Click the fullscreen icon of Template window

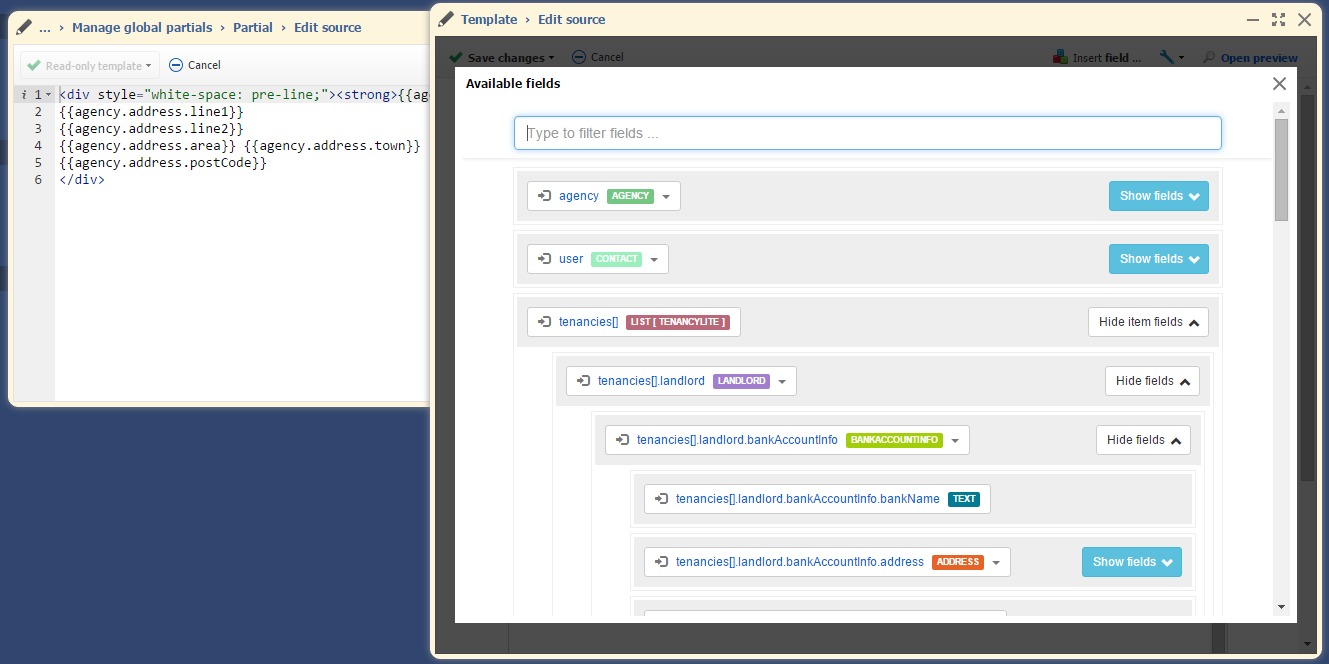(x=1278, y=19)
